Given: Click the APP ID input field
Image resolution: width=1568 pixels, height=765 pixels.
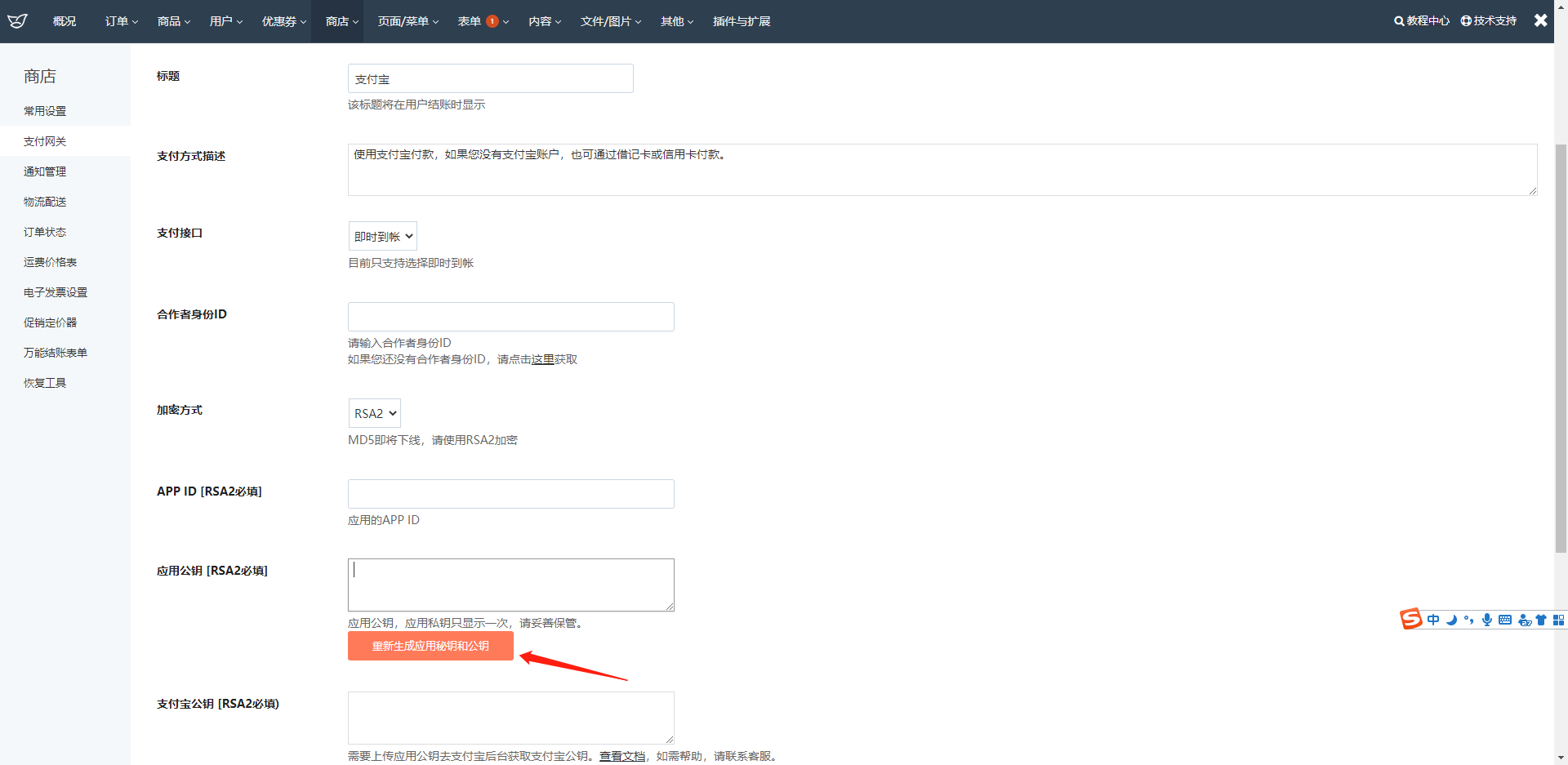Looking at the screenshot, I should click(510, 494).
